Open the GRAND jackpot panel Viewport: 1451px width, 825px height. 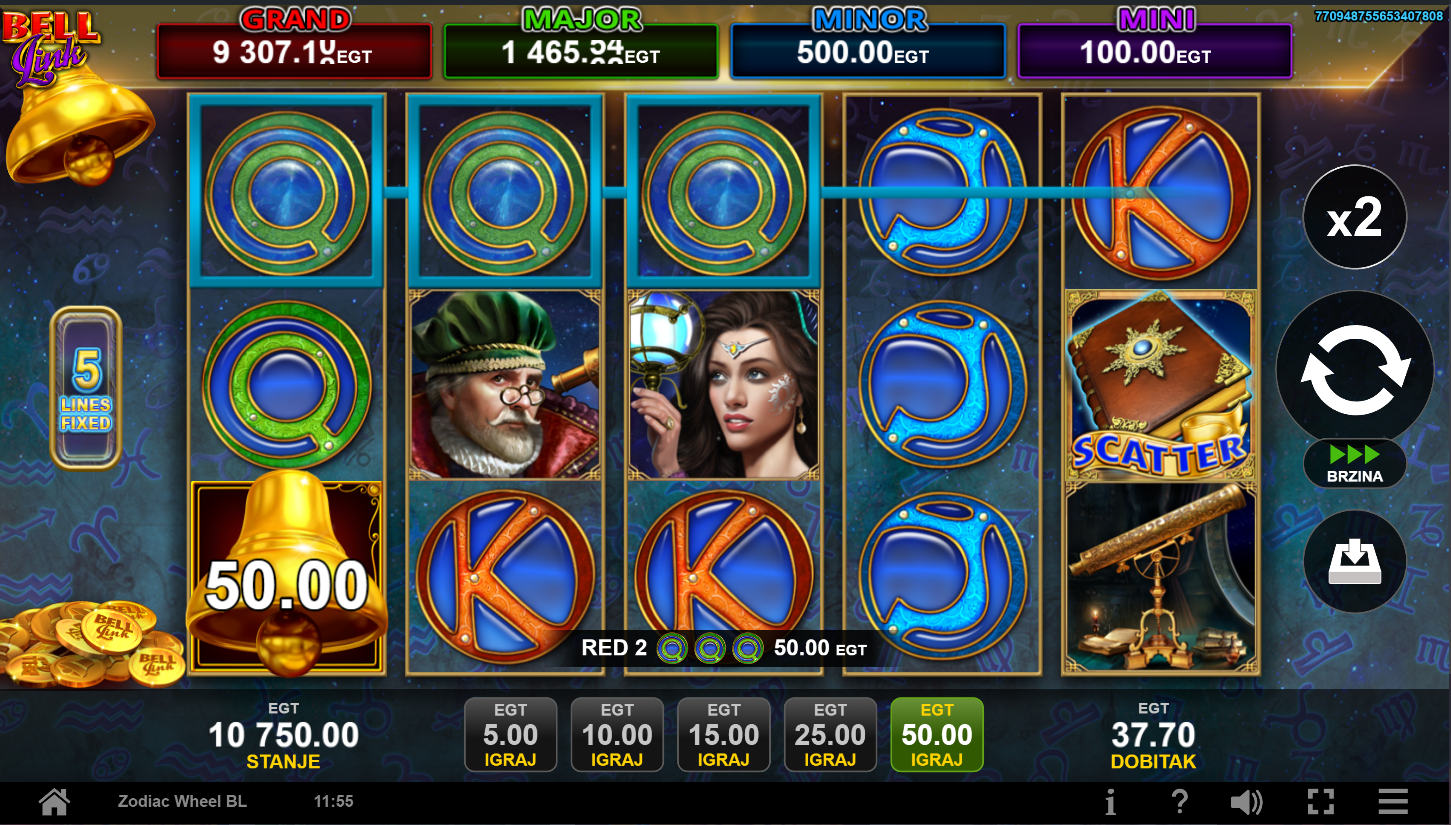[294, 44]
